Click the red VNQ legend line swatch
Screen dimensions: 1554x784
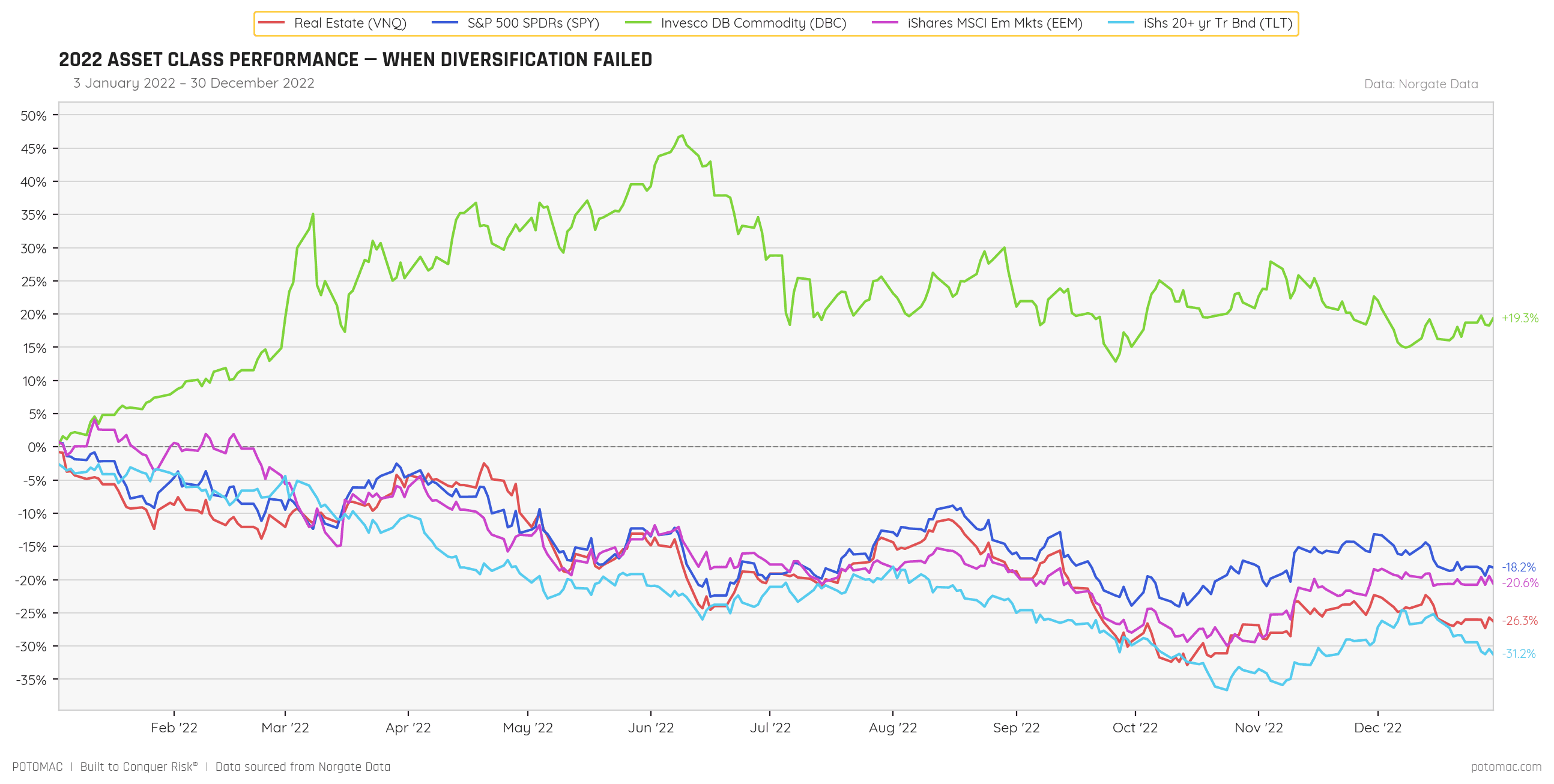pyautogui.click(x=271, y=23)
